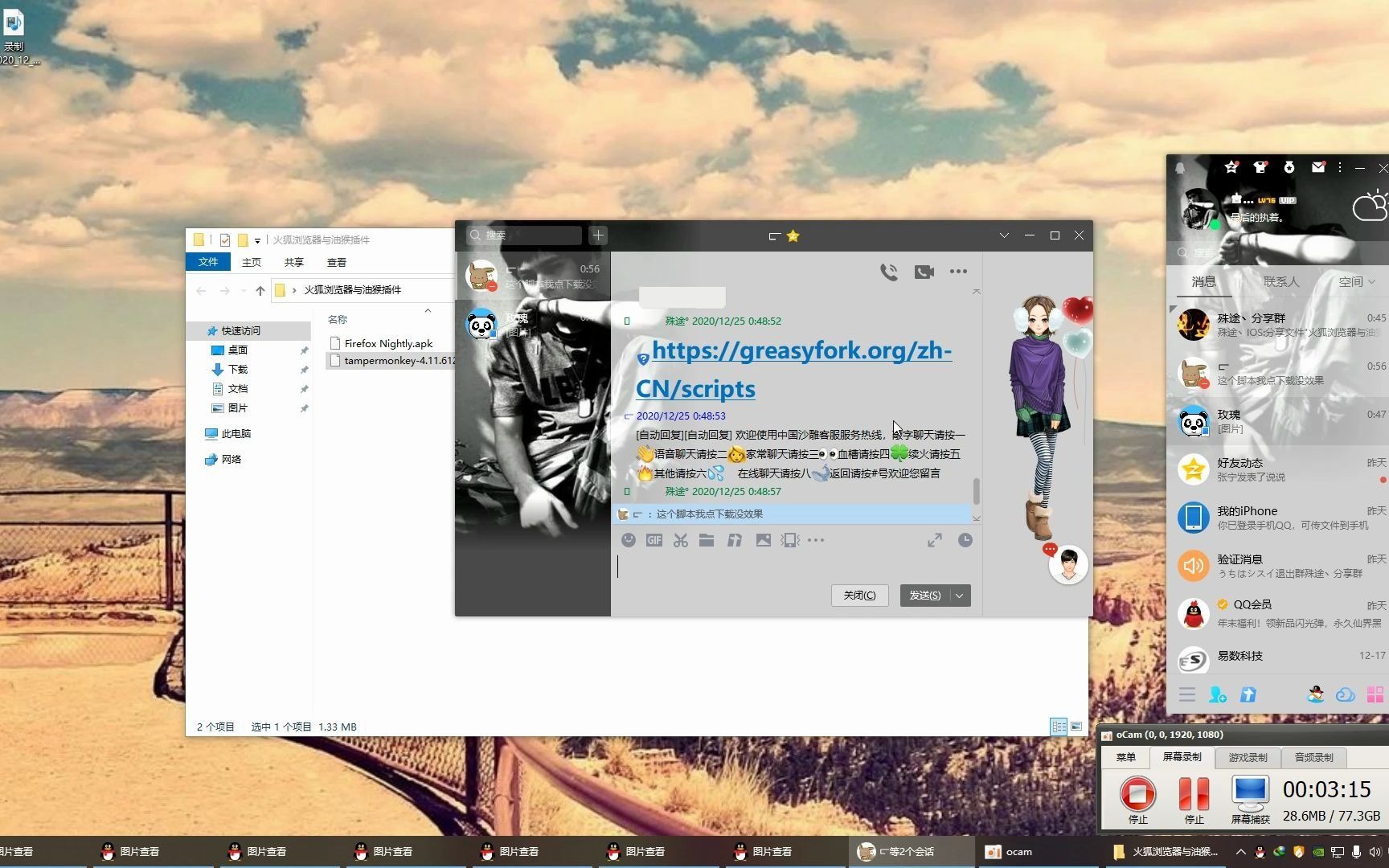Click the 发送(S) send button

925,596
